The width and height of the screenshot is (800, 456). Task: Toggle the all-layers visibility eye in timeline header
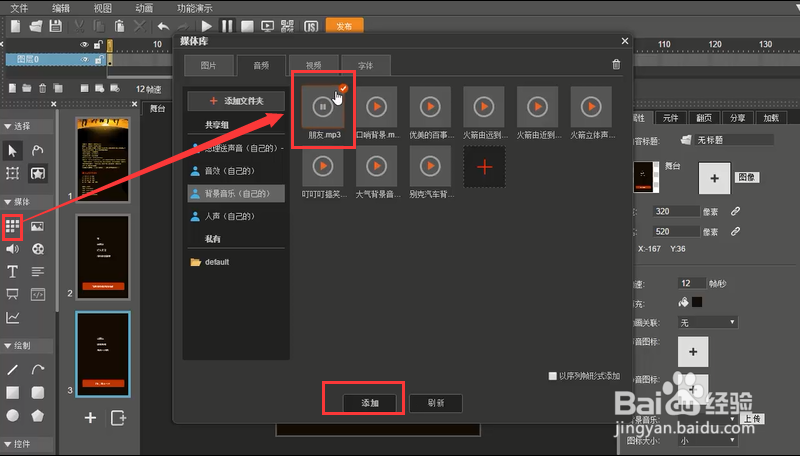coord(85,45)
